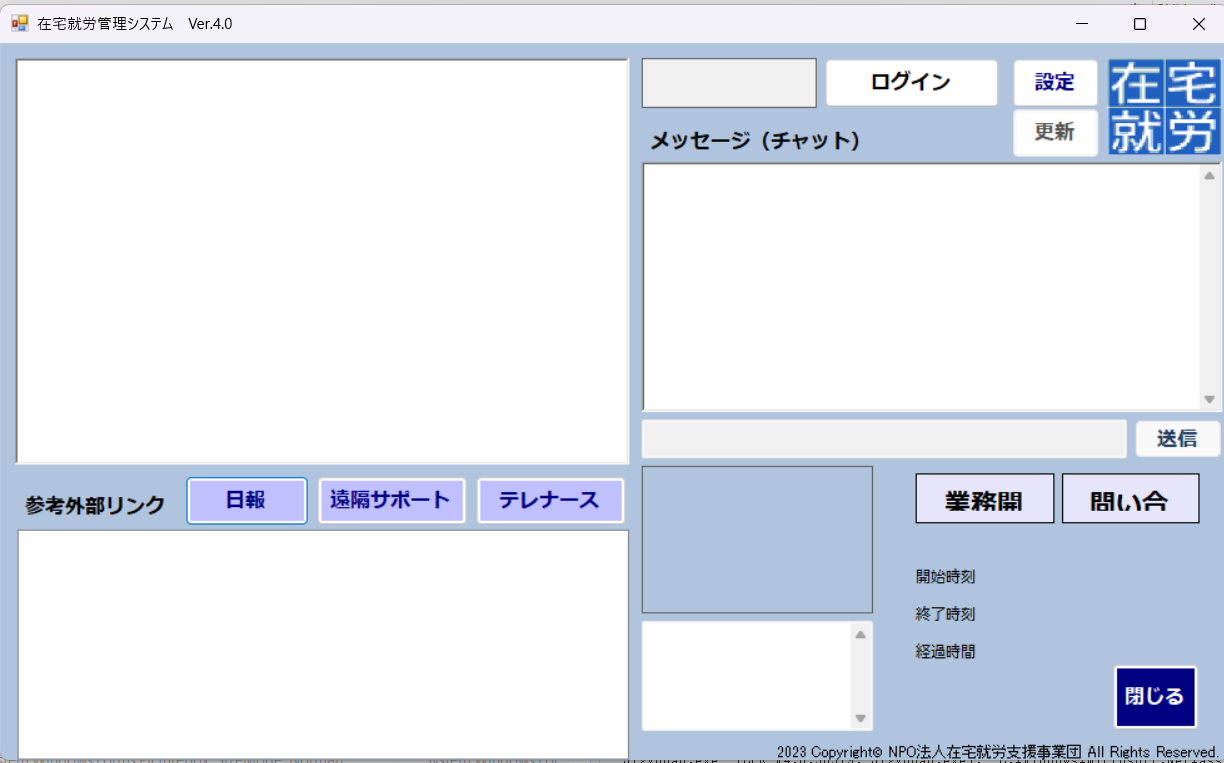The width and height of the screenshot is (1224, 763).
Task: Click the user name field beside ログイン
Action: (729, 83)
